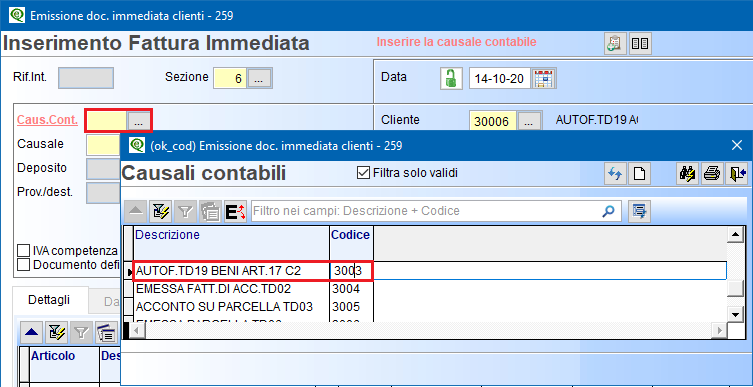Viewport: 753px width, 387px height.
Task: Click the code cell 3004
Action: pyautogui.click(x=352, y=289)
